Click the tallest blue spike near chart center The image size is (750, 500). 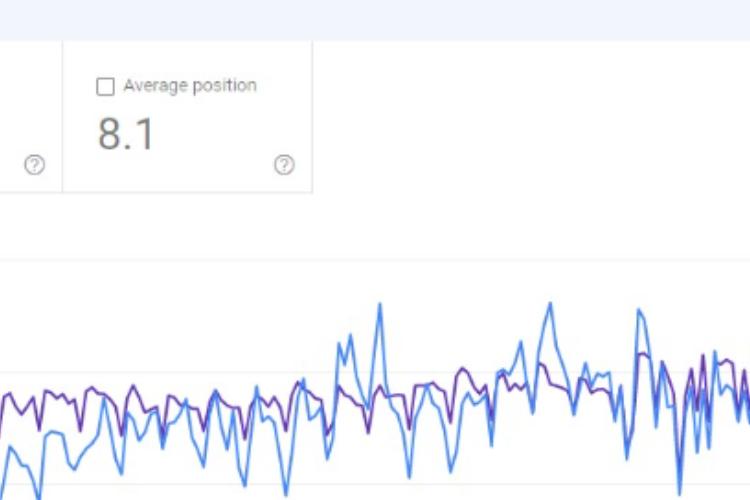tap(380, 304)
